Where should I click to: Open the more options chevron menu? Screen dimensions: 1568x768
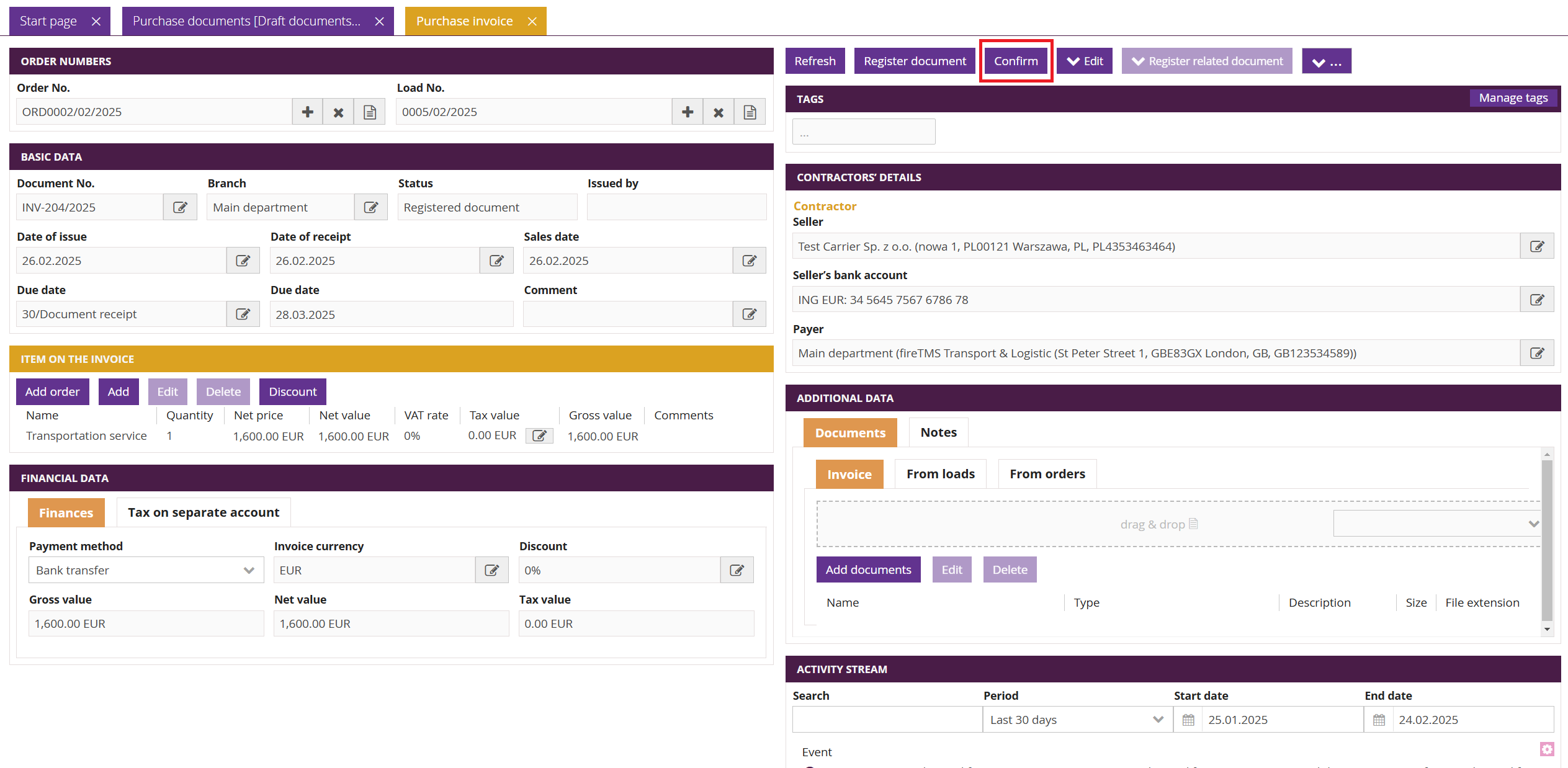(x=1326, y=61)
